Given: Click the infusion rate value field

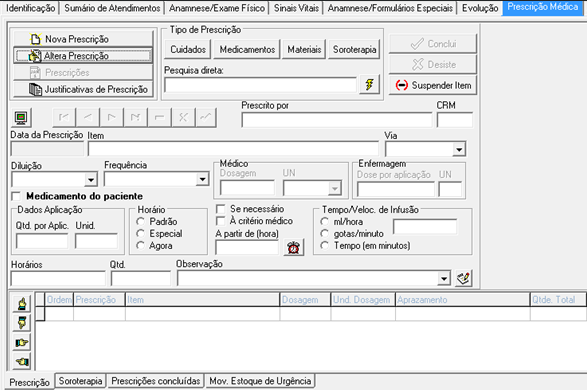Looking at the screenshot, I should pos(425,227).
